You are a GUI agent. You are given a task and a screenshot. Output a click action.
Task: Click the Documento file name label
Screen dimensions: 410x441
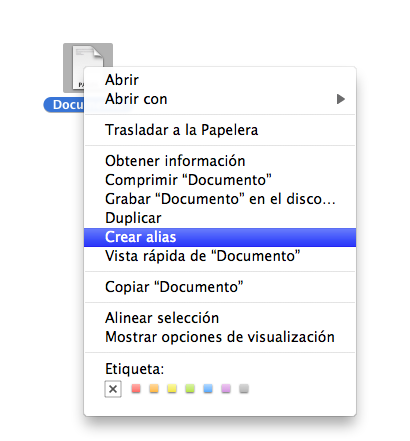(64, 105)
